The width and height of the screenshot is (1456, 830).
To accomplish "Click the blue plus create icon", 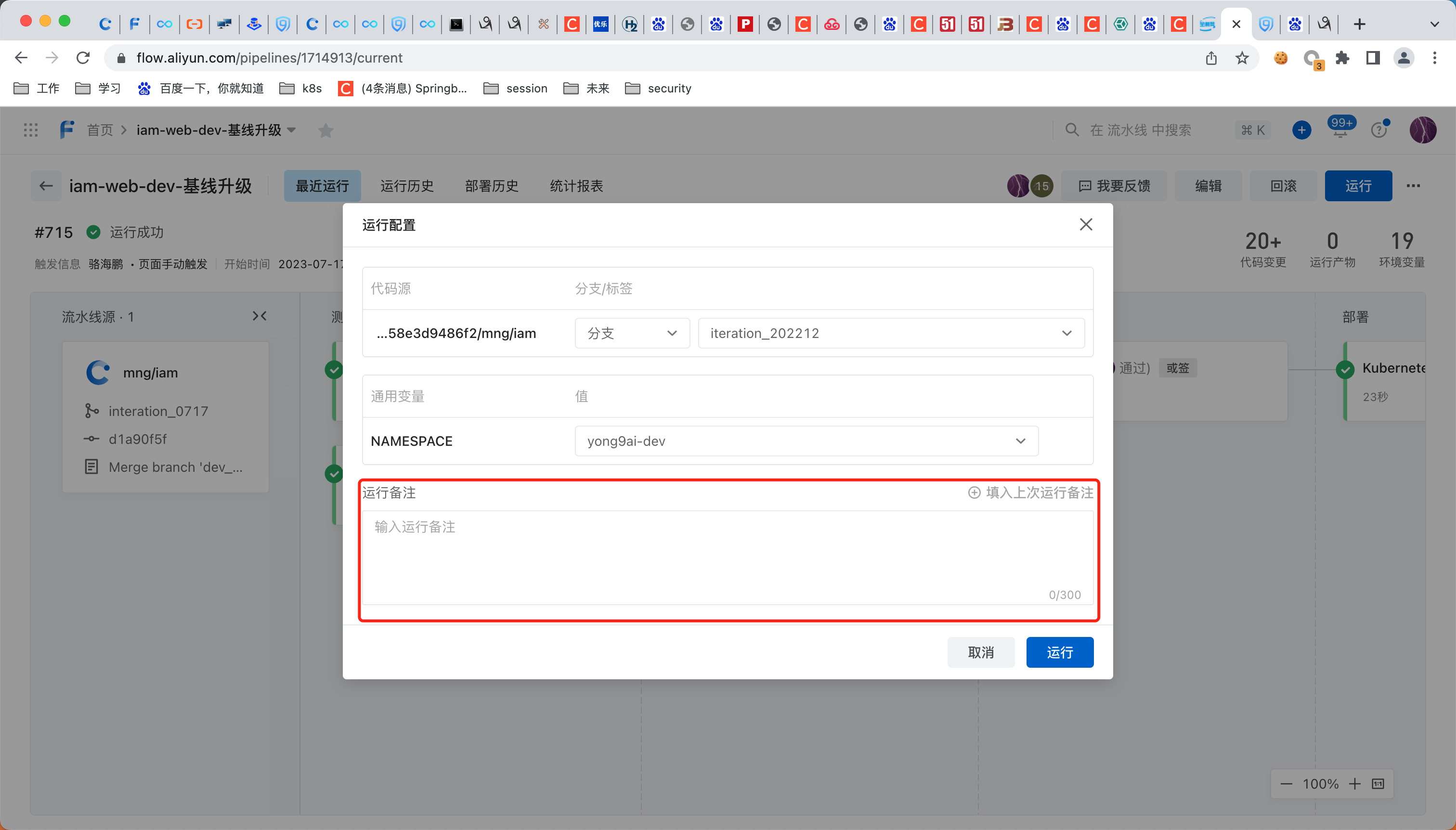I will pos(1301,130).
